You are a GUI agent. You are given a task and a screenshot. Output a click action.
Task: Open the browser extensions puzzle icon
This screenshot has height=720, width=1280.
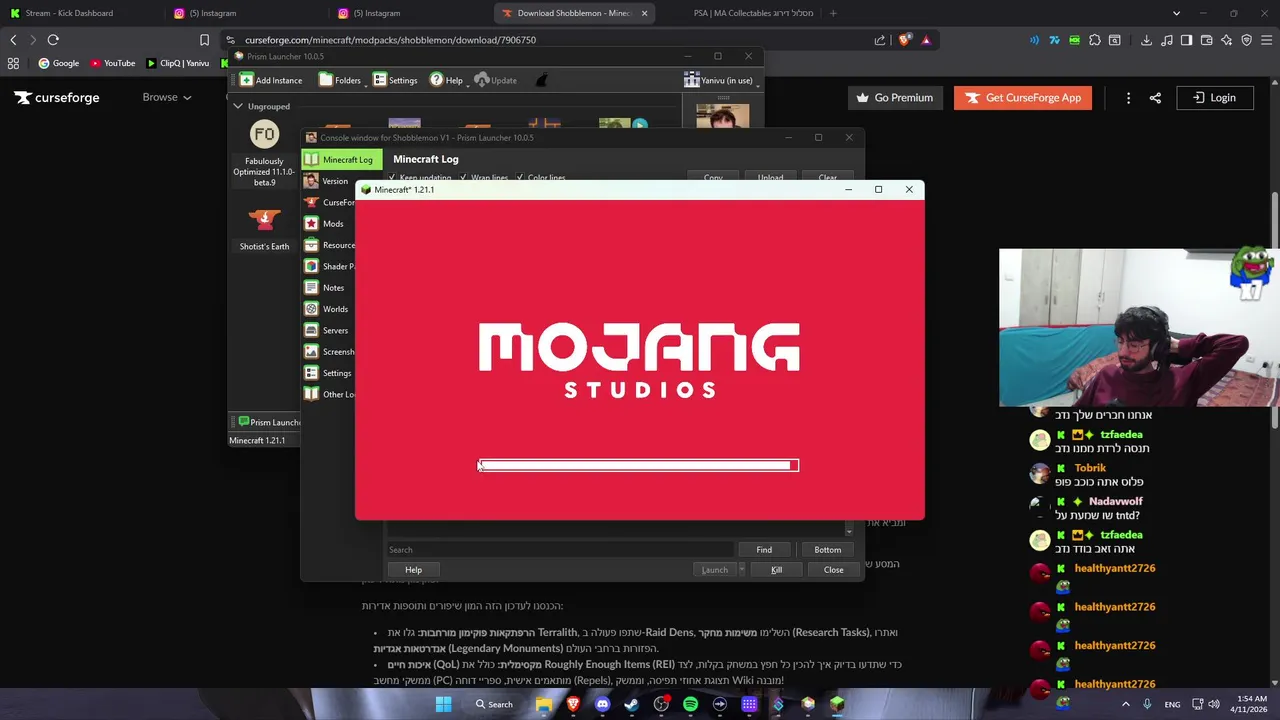click(x=1095, y=40)
